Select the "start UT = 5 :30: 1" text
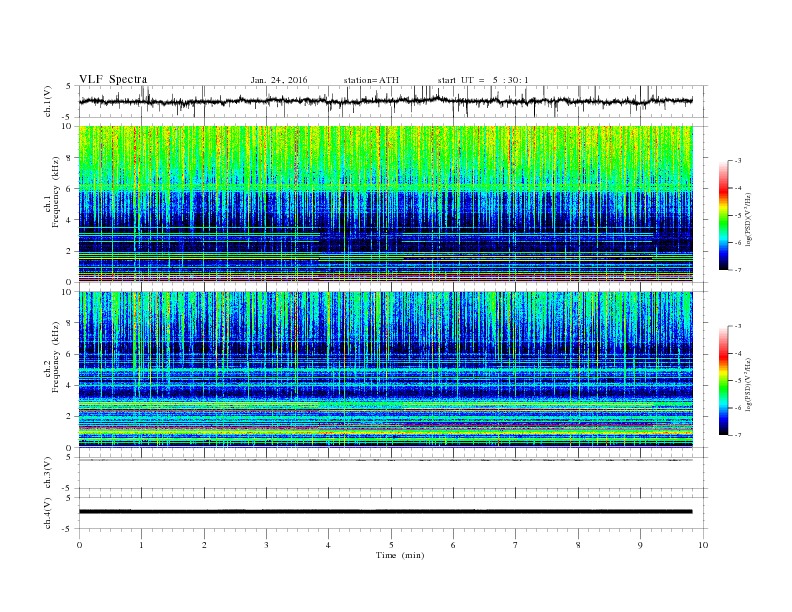This screenshot has height=612, width=792. click(x=483, y=80)
